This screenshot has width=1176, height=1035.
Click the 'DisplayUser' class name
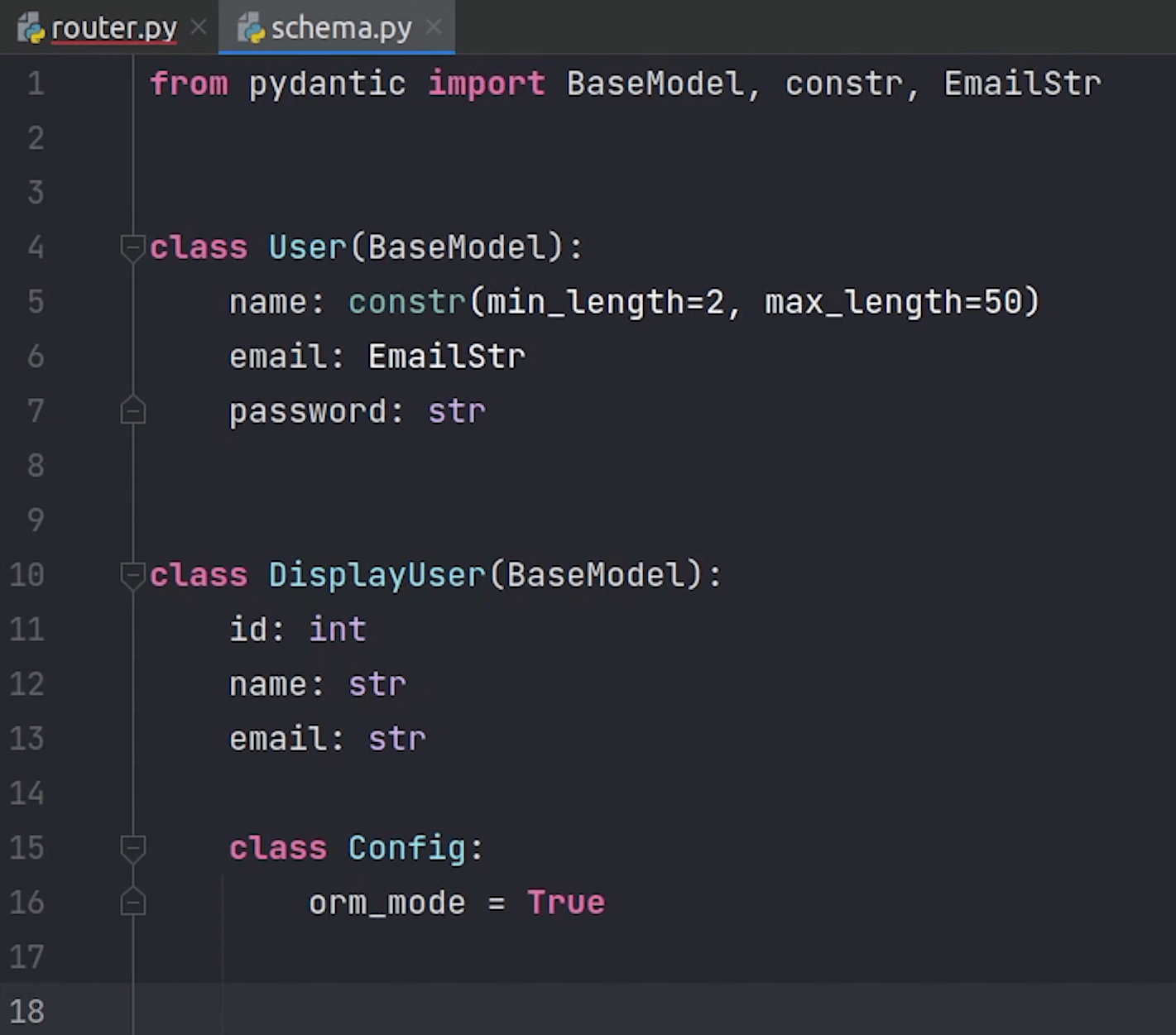coord(377,575)
